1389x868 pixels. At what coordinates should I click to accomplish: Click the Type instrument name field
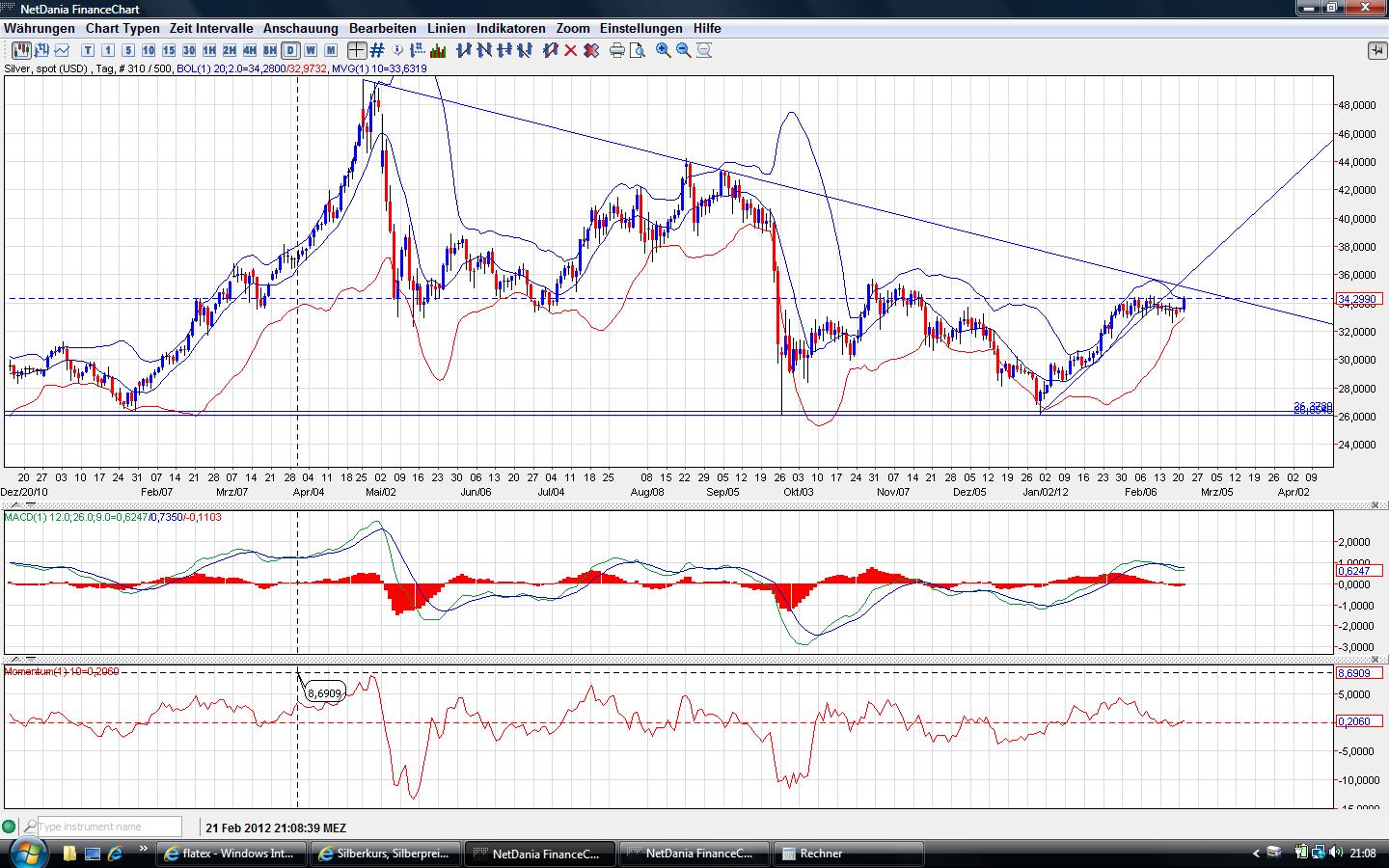[x=109, y=827]
